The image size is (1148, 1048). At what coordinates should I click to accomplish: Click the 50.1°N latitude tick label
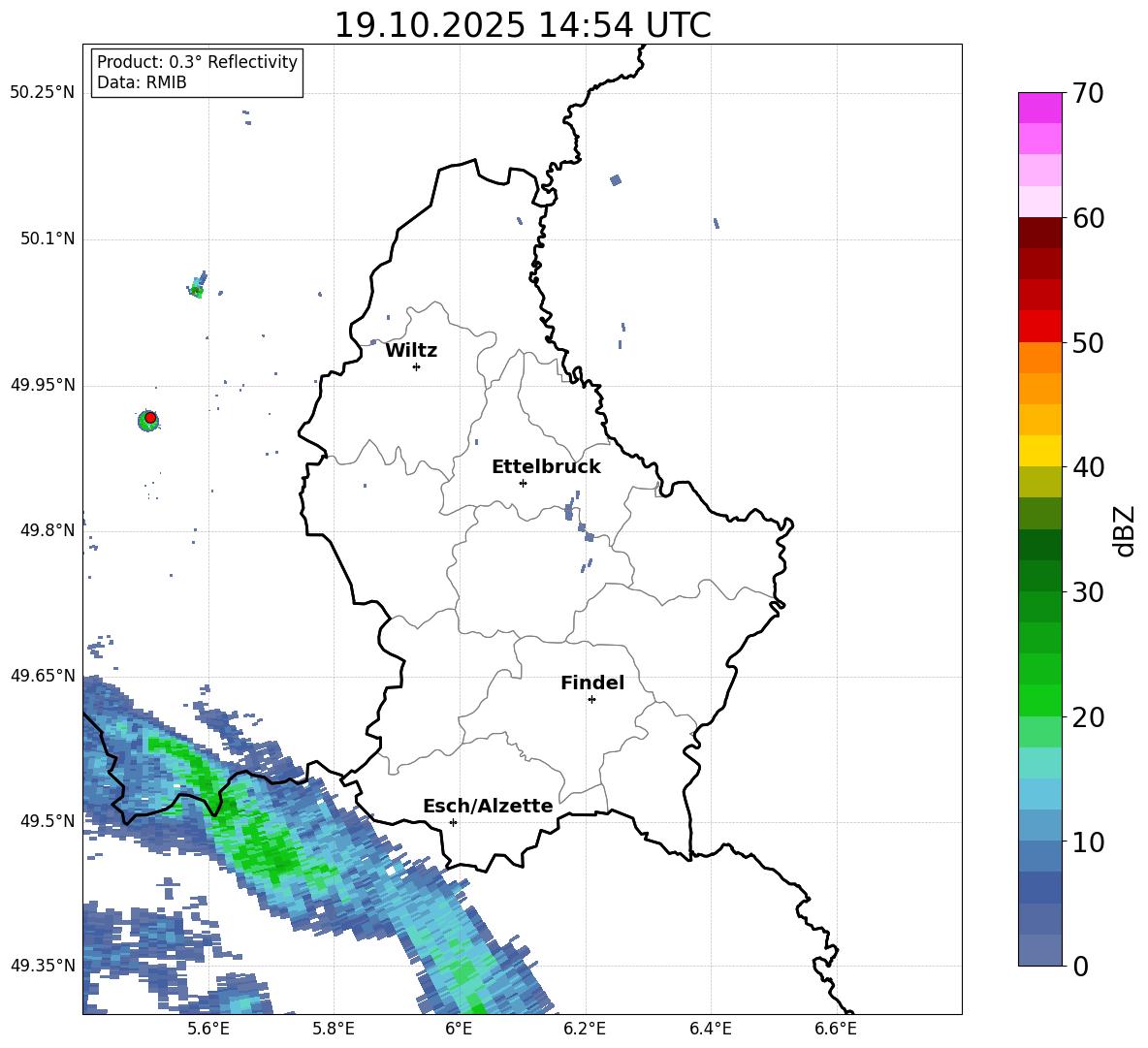(48, 239)
